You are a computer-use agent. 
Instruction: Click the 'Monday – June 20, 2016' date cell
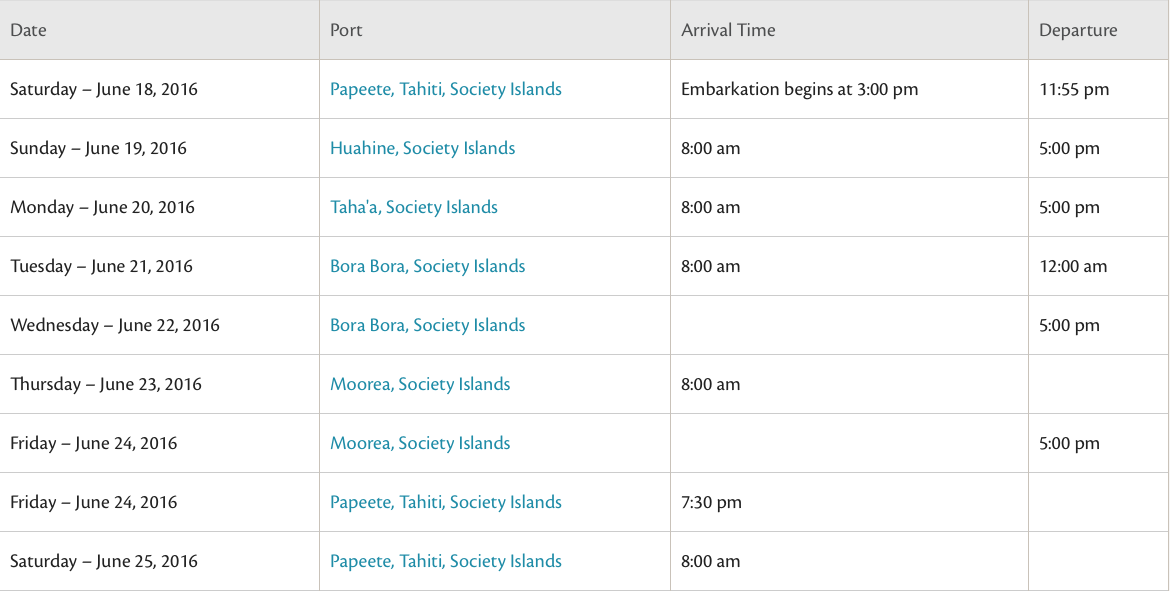click(x=102, y=207)
